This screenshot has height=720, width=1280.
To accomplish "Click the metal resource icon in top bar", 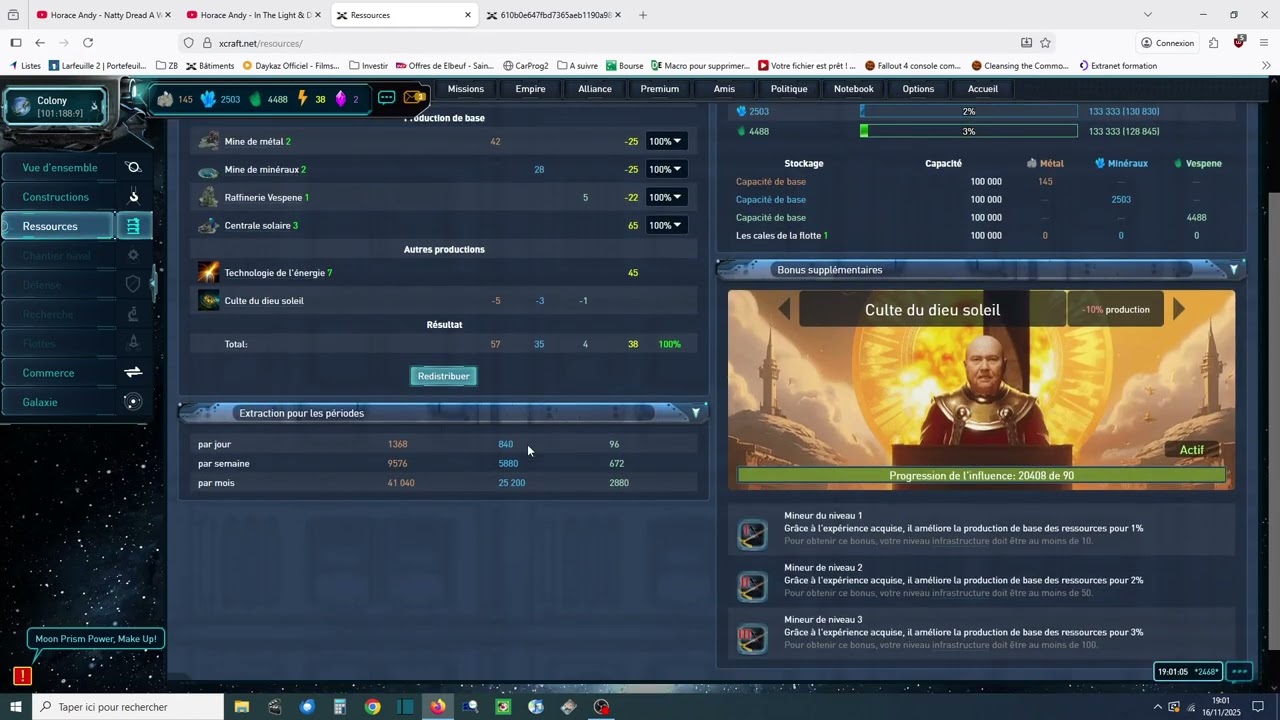I will (x=166, y=99).
